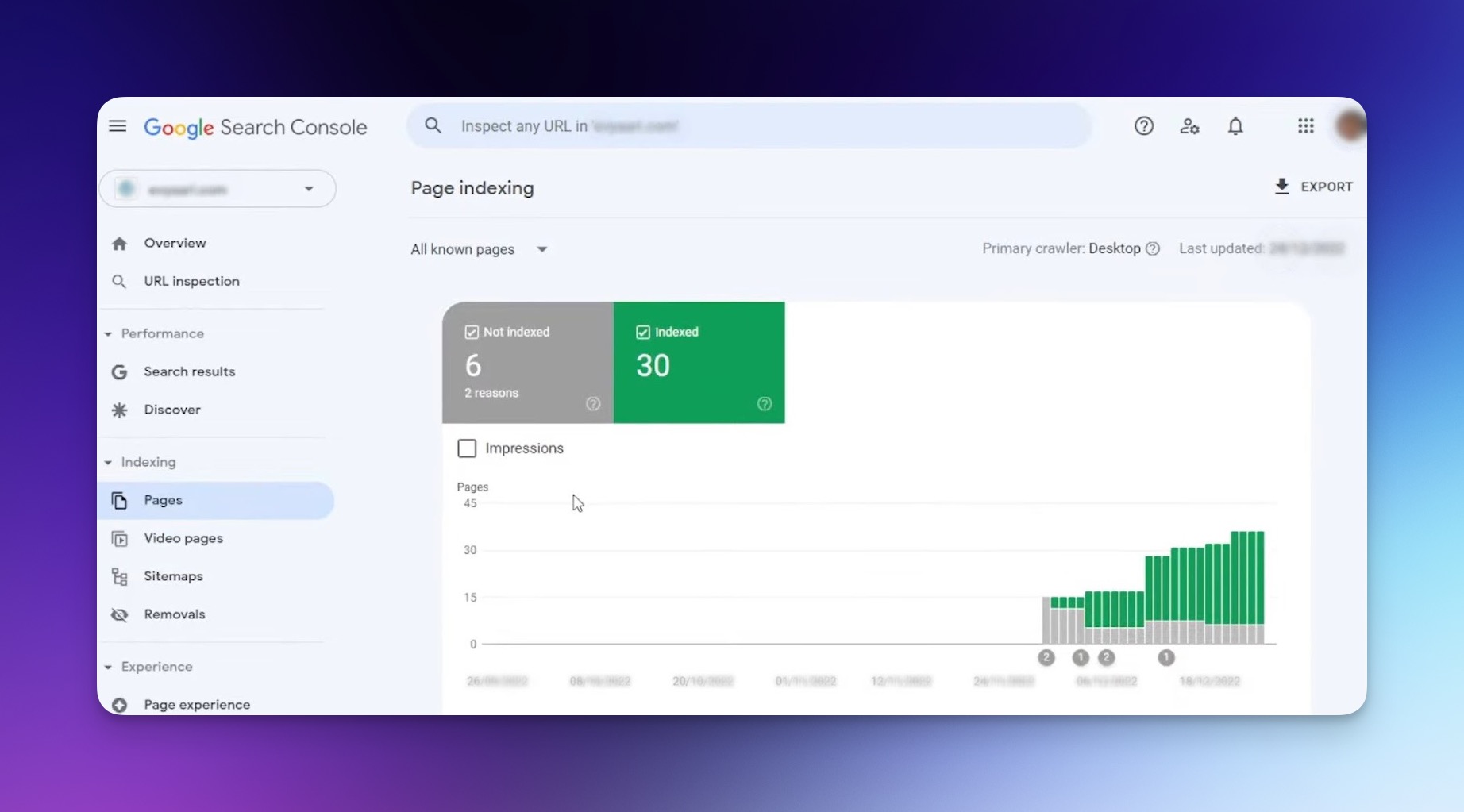Open the Page experience report
Viewport: 1464px width, 812px height.
pos(196,704)
